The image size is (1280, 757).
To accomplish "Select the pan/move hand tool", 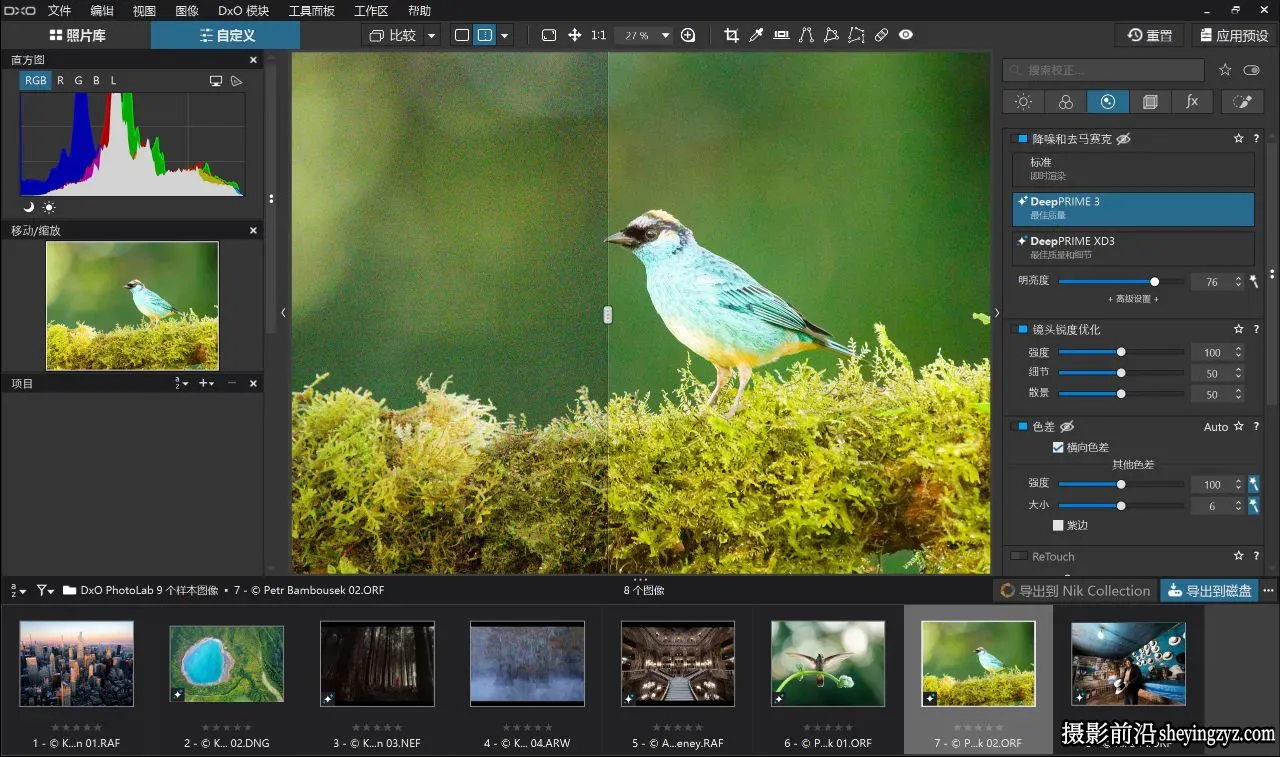I will (x=575, y=35).
